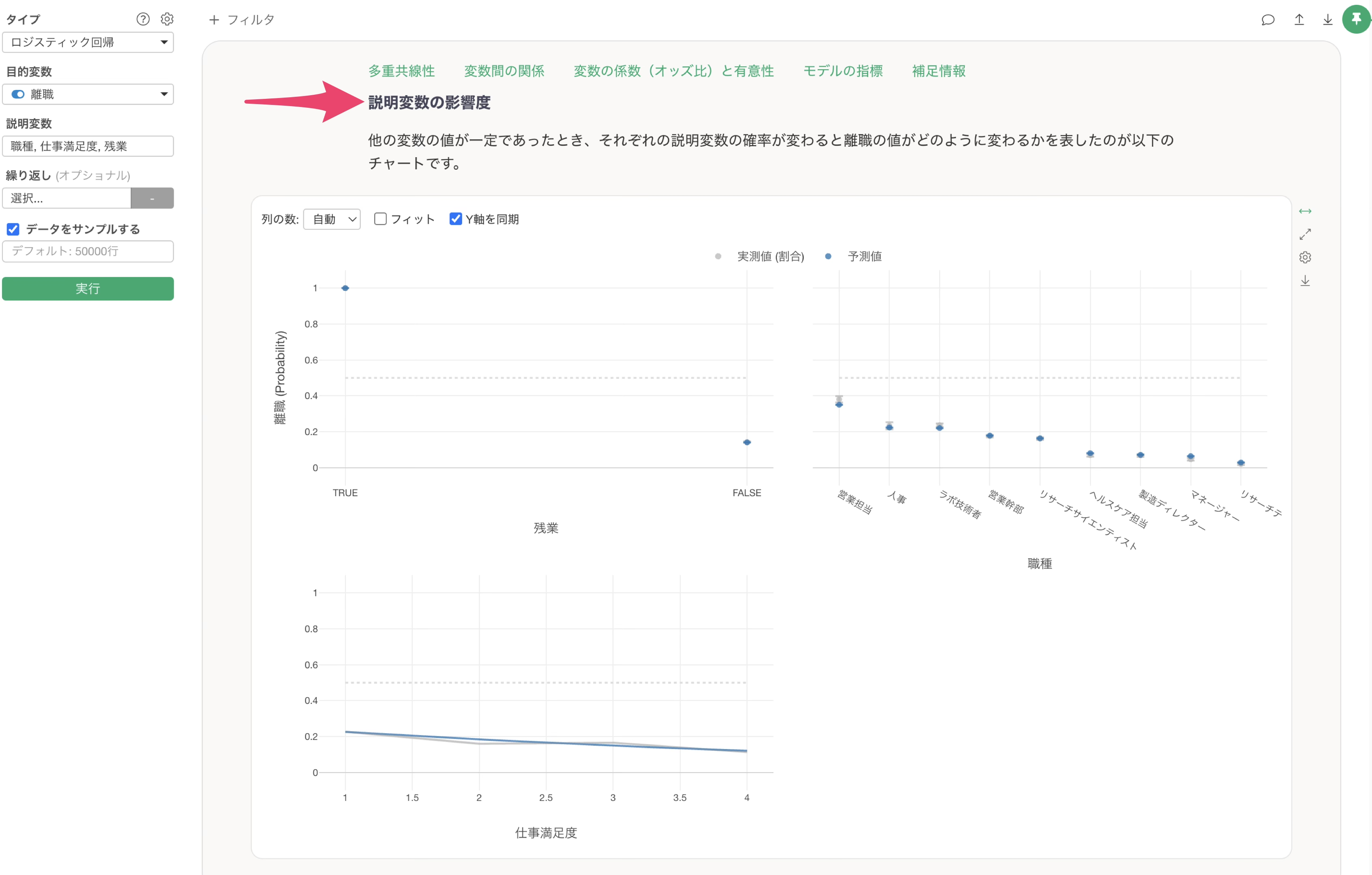The image size is (1372, 875).
Task: Click the help question mark icon
Action: (143, 19)
